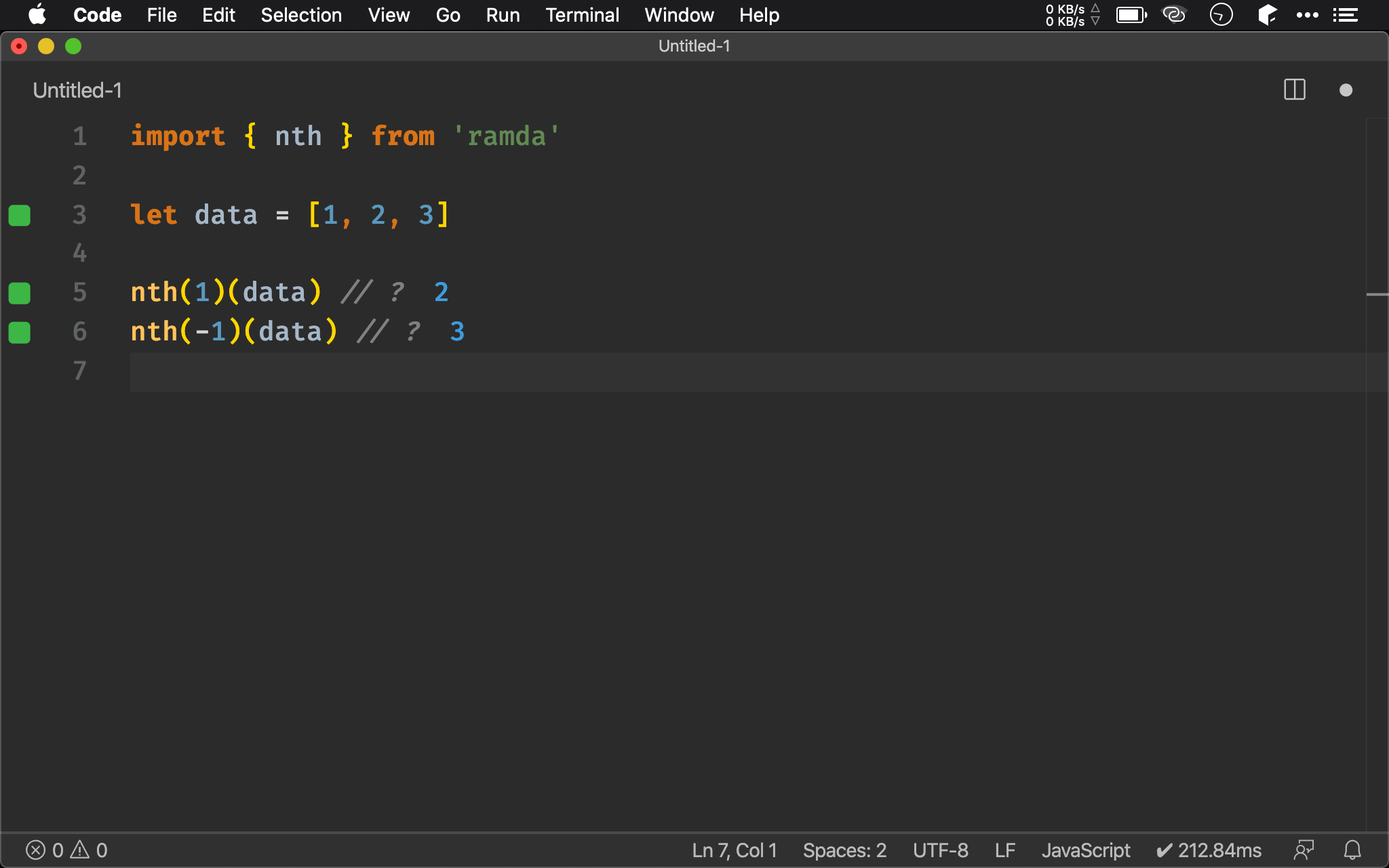Open the View menu
Image resolution: width=1389 pixels, height=868 pixels.
click(x=389, y=15)
